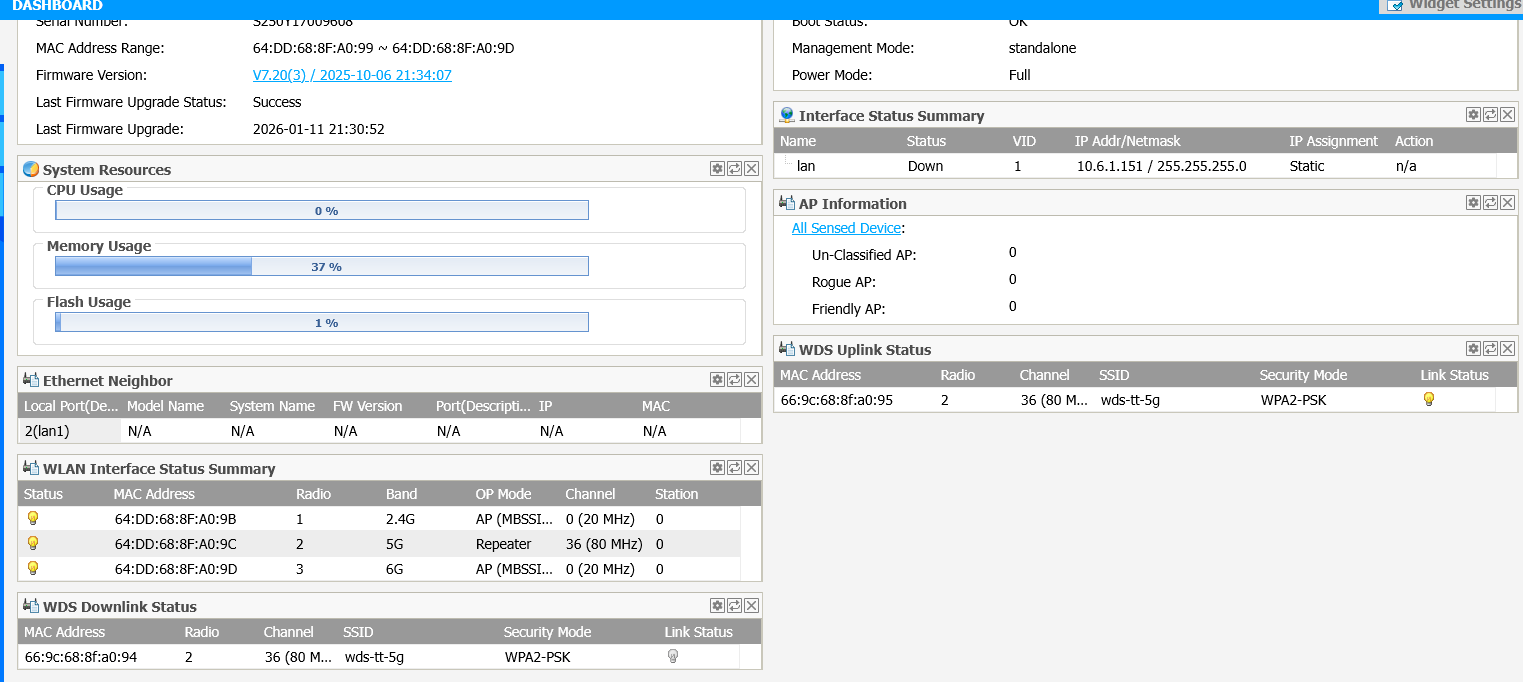The width and height of the screenshot is (1523, 682).
Task: Click the Rogue AP label
Action: point(844,282)
